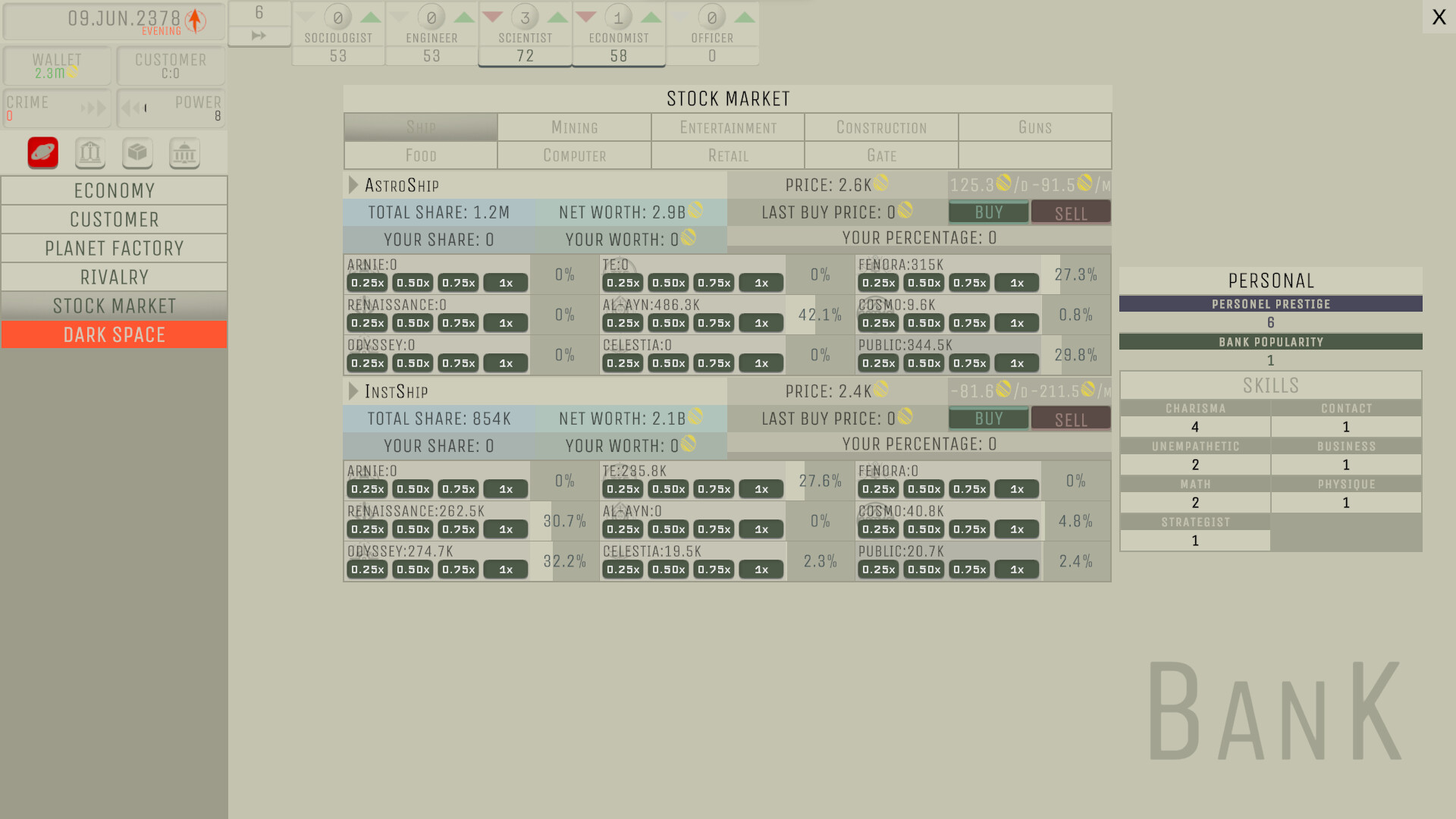Open the Computer sector tab
Image resolution: width=1456 pixels, height=819 pixels.
tap(574, 155)
